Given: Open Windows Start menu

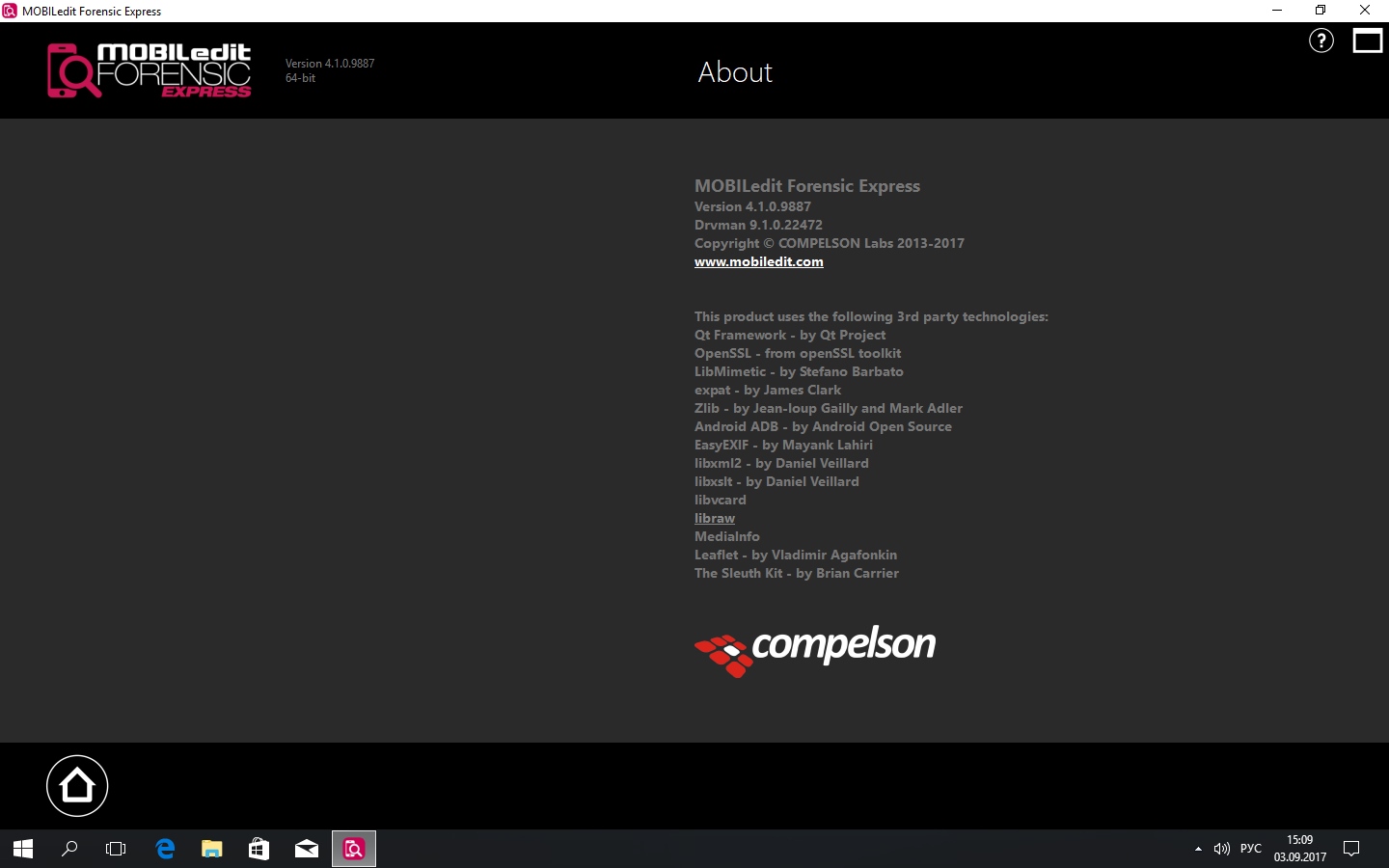Looking at the screenshot, I should pos(23,849).
